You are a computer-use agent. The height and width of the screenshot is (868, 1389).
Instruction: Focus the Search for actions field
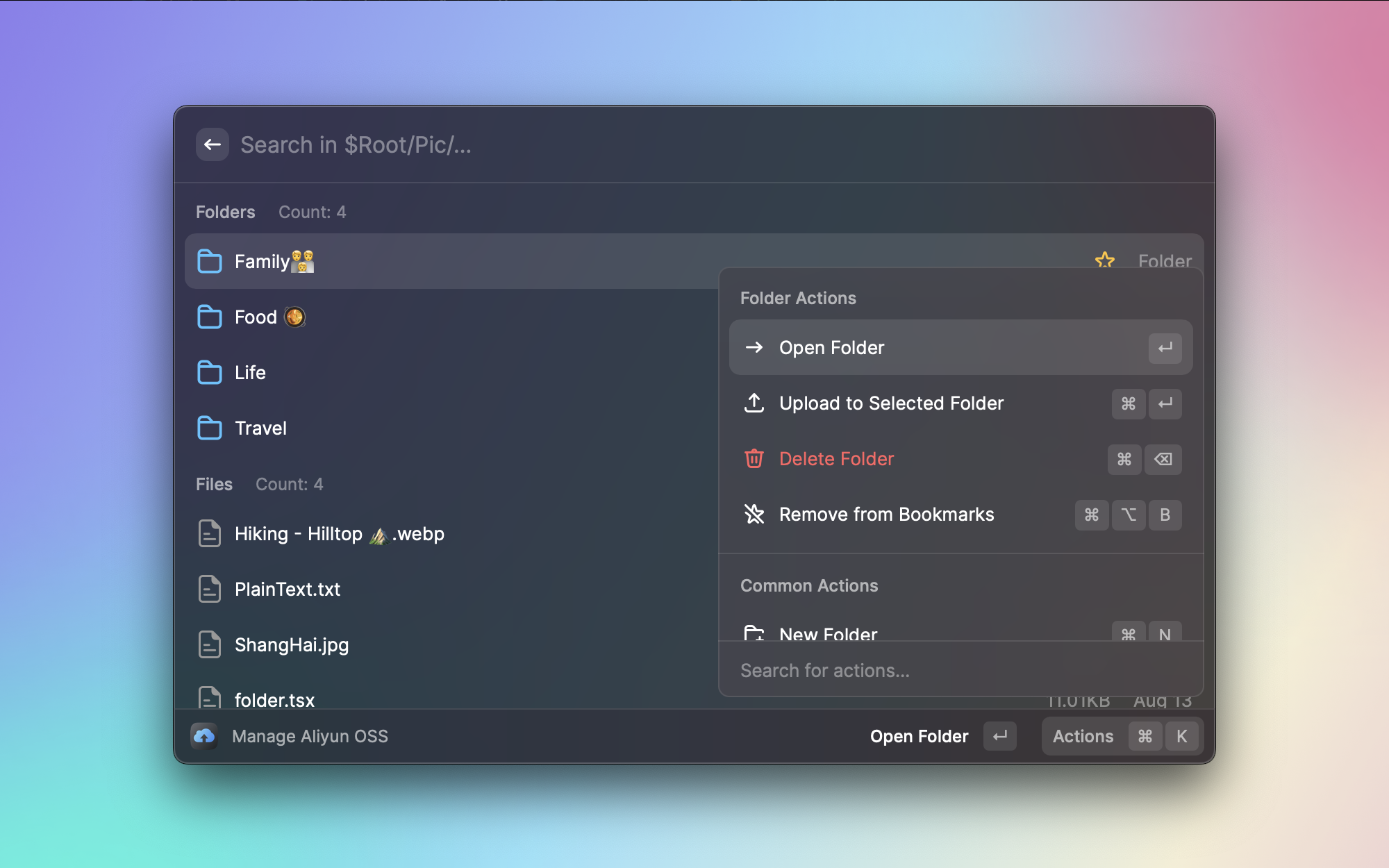(x=958, y=671)
